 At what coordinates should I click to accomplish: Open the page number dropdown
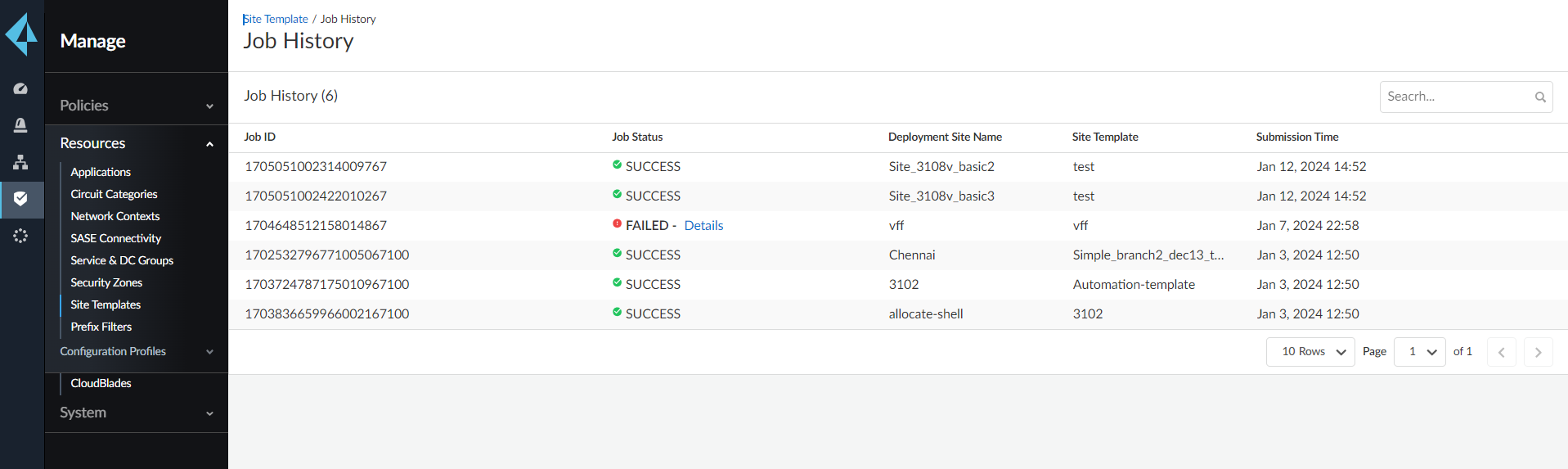(x=1420, y=352)
